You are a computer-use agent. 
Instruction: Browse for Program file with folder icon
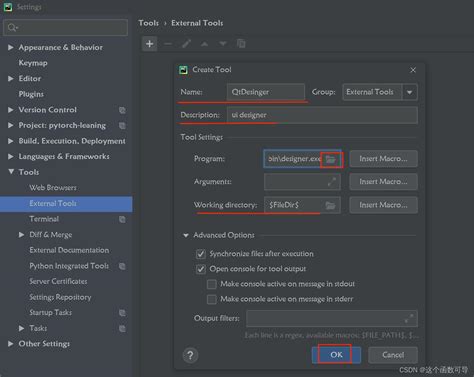click(331, 159)
